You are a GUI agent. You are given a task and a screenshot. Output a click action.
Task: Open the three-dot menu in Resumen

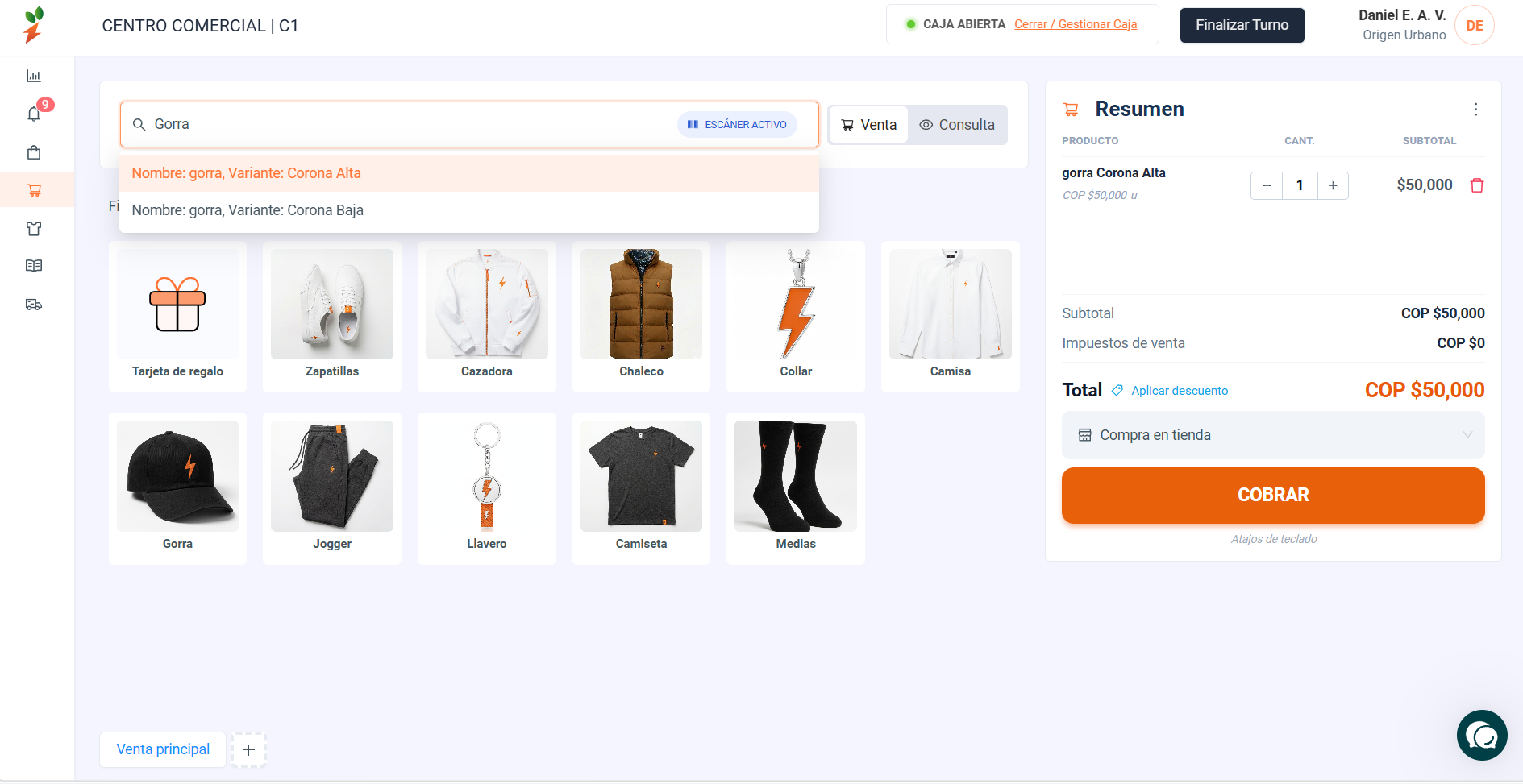[x=1475, y=110]
